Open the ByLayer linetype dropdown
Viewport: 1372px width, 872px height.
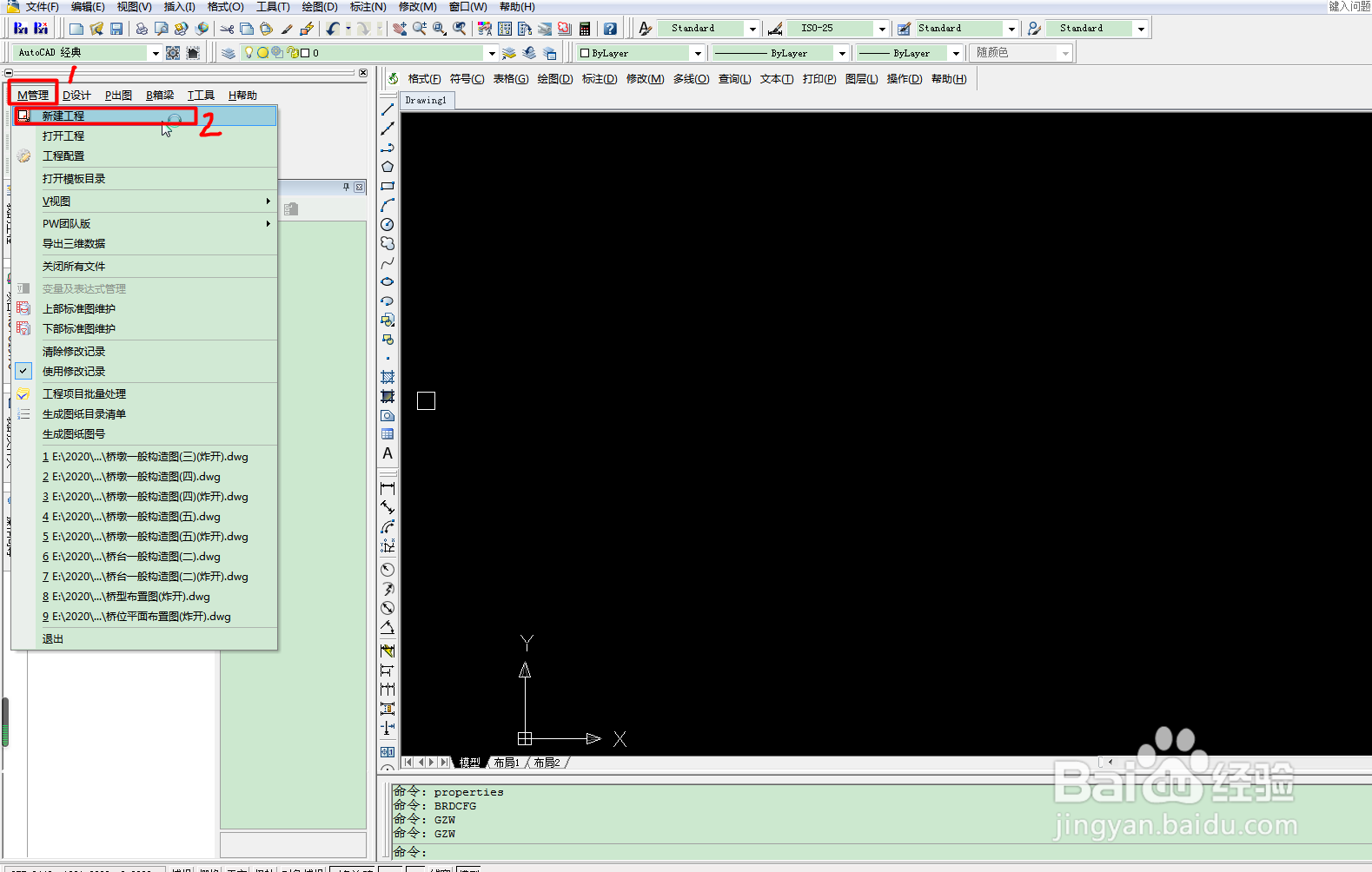tap(841, 53)
